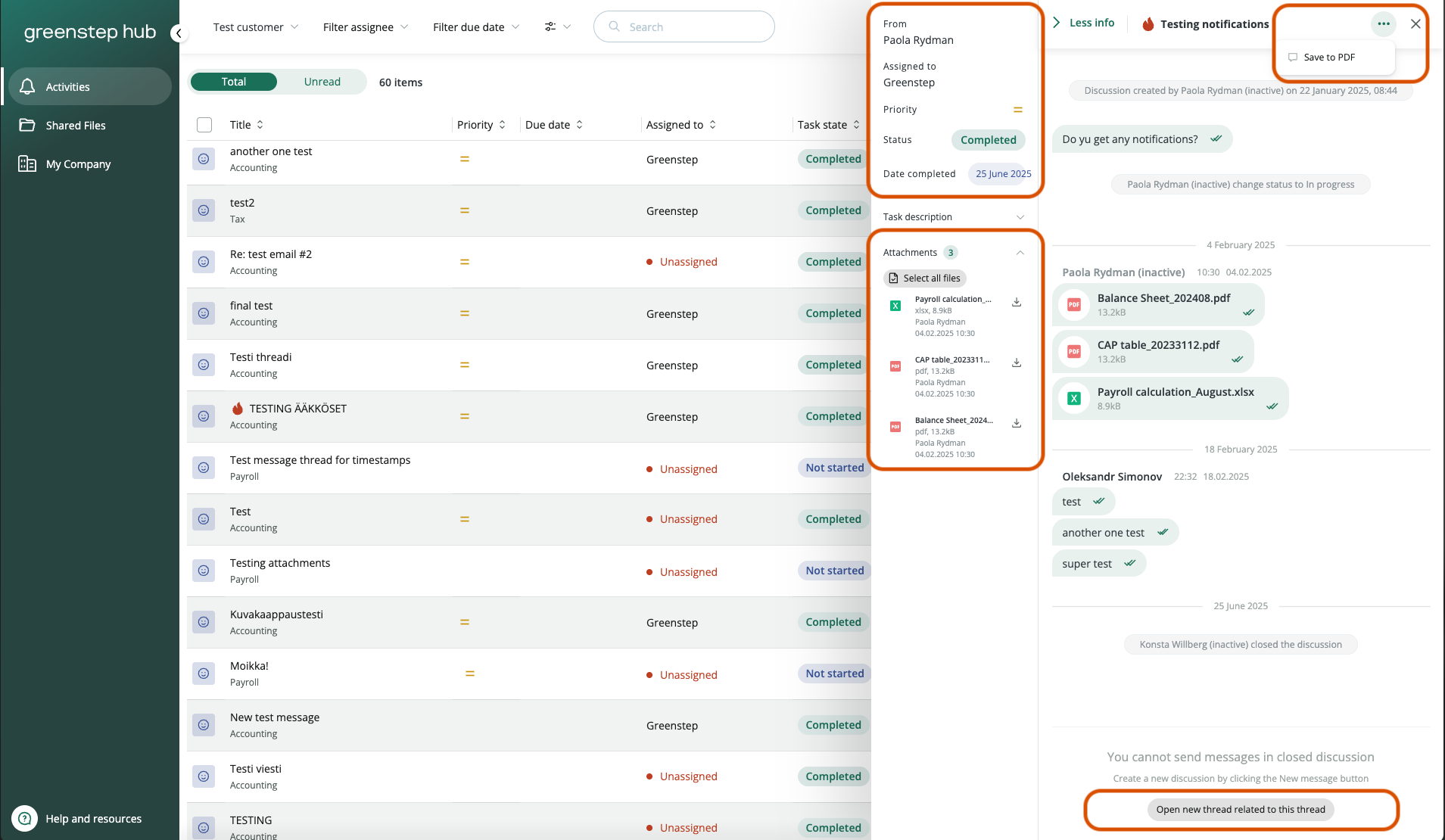Open the Filter assignee dropdown
Viewport: 1445px width, 840px height.
click(366, 26)
